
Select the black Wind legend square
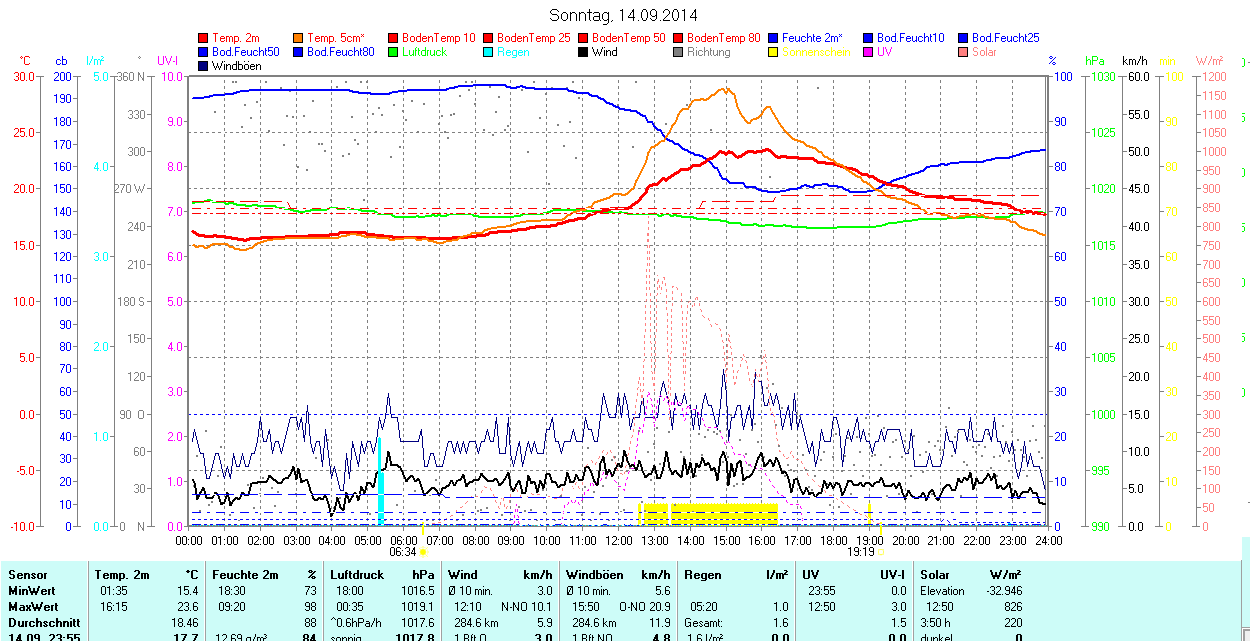click(584, 52)
